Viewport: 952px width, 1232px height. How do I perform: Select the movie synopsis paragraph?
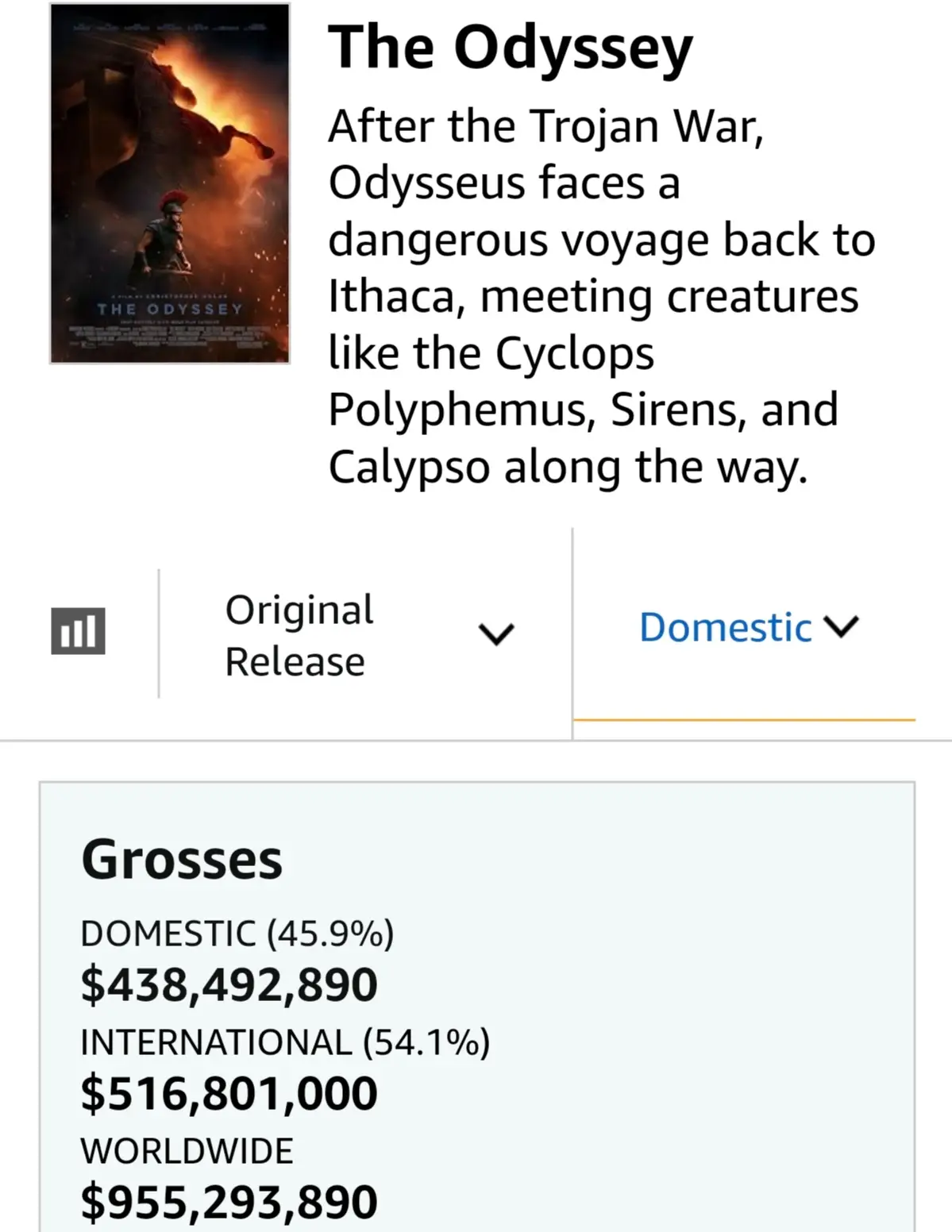[x=601, y=296]
